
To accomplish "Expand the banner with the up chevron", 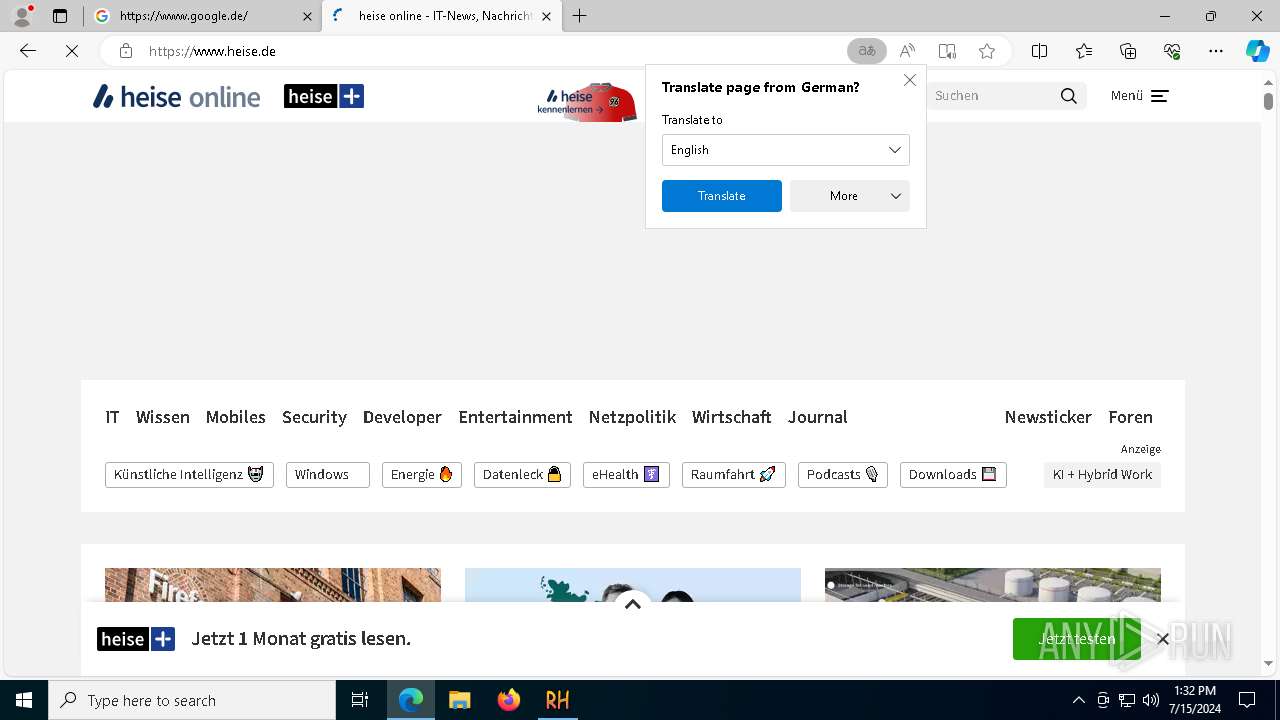I will pyautogui.click(x=633, y=604).
